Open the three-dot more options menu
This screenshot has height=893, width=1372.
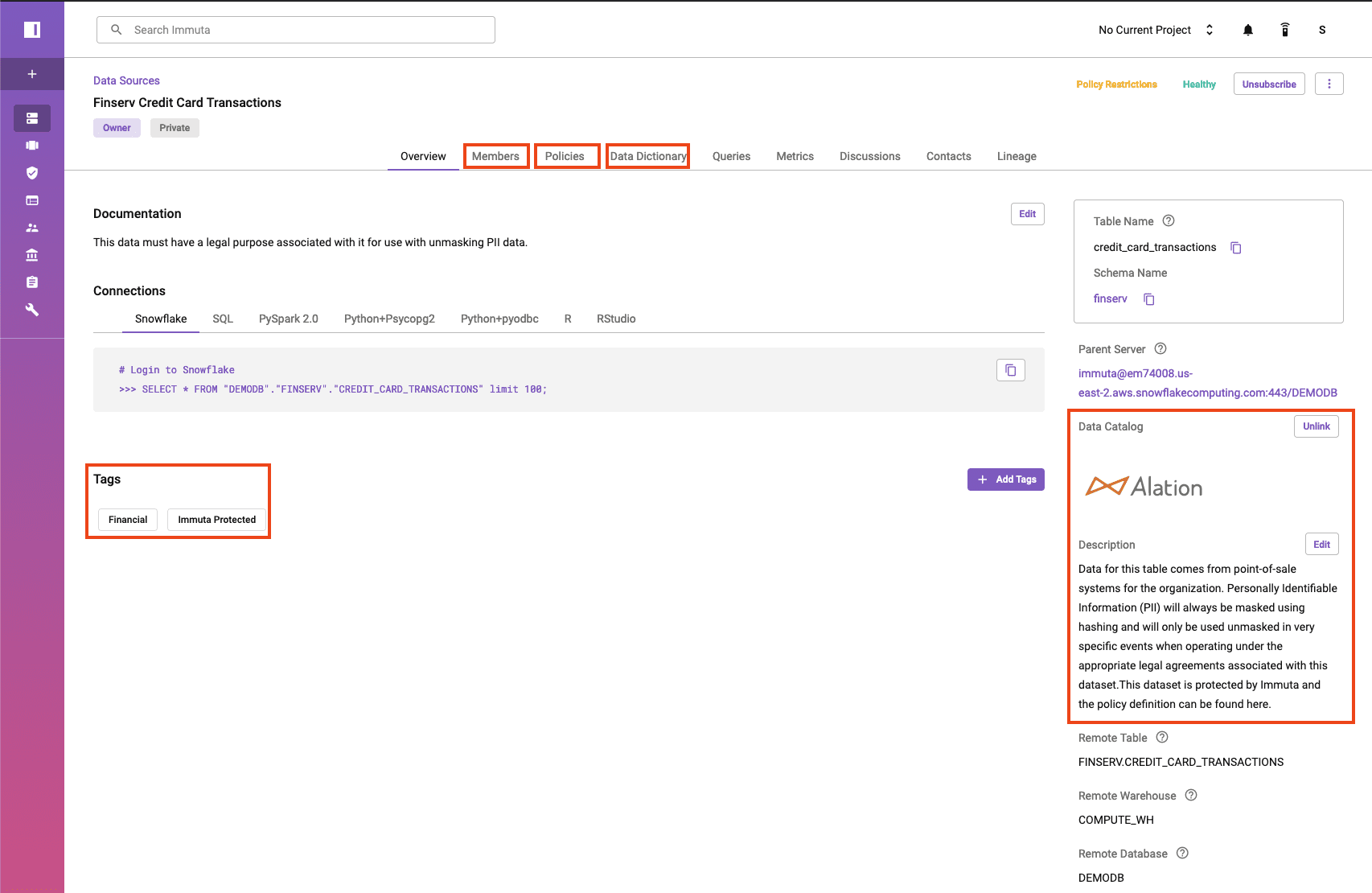coord(1329,84)
